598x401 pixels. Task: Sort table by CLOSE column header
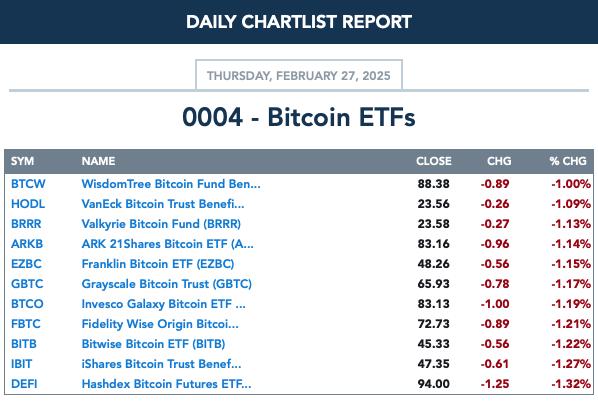point(434,161)
